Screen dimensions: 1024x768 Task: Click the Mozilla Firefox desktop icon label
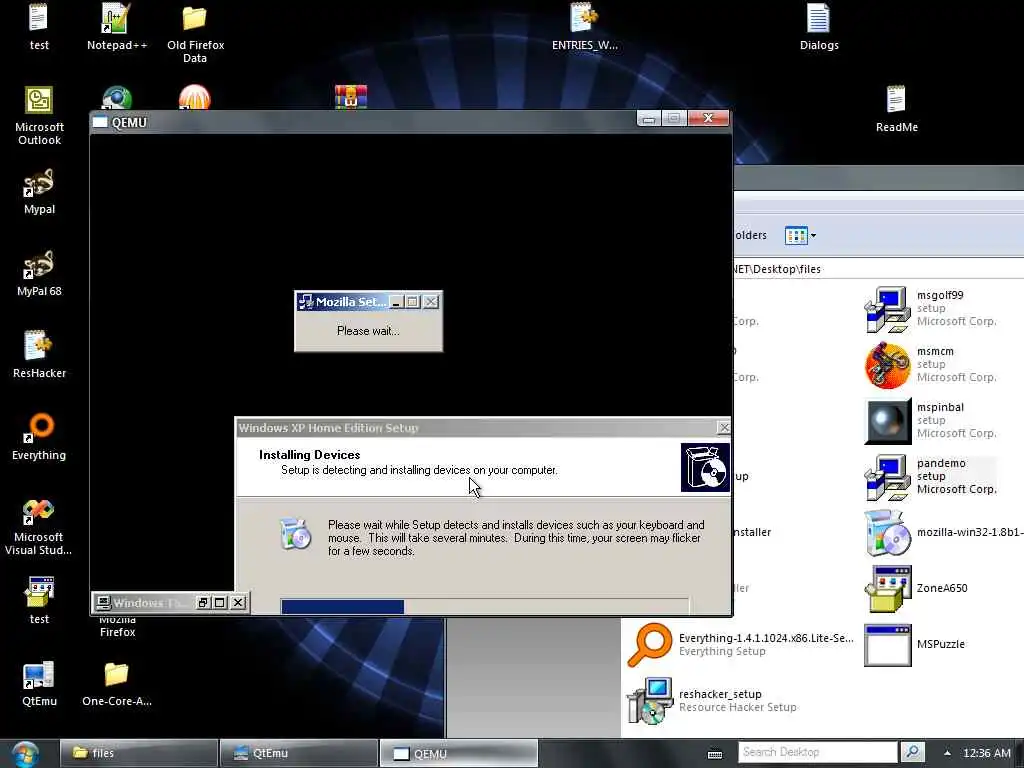click(118, 626)
